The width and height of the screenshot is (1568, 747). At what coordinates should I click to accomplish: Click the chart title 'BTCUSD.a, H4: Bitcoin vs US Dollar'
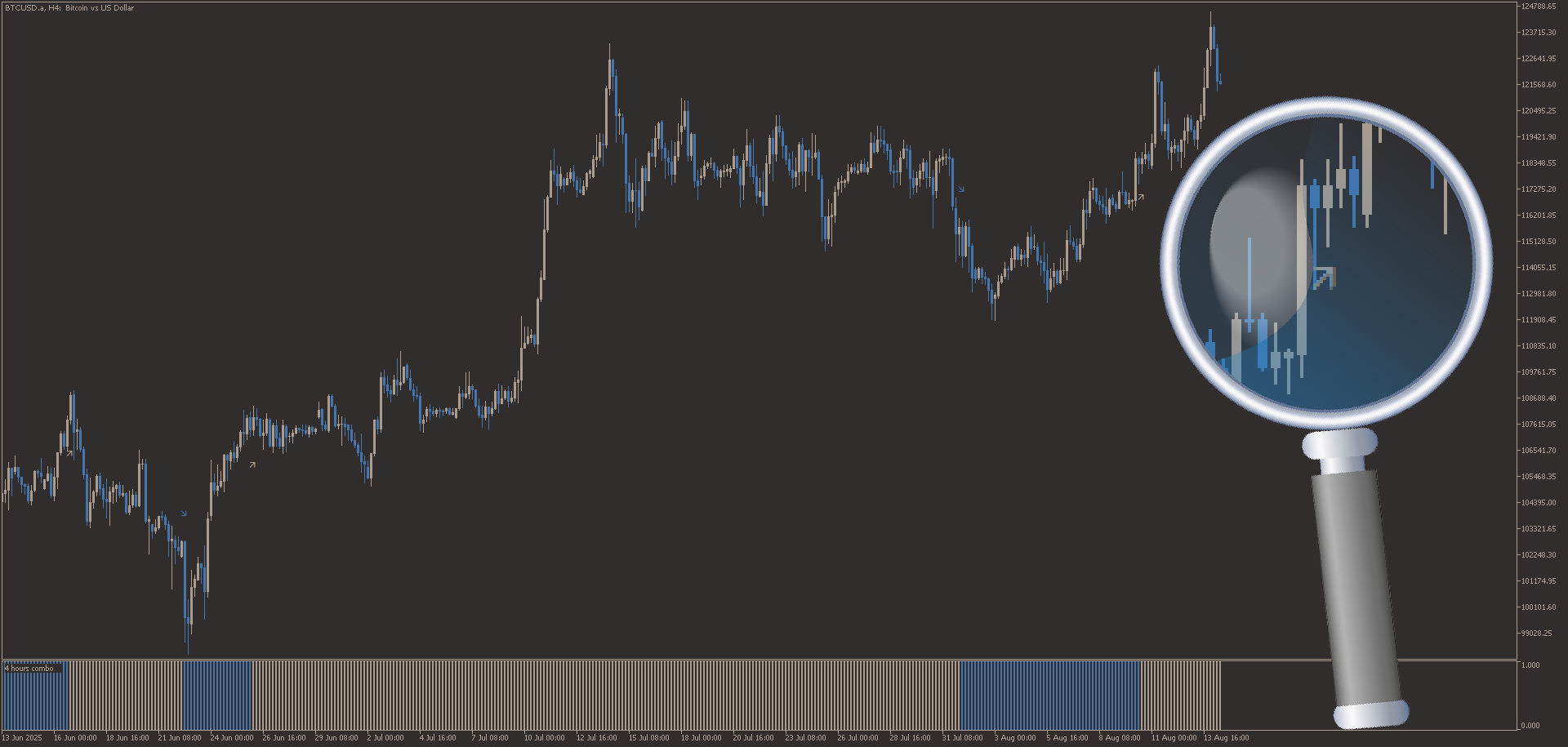click(x=69, y=7)
